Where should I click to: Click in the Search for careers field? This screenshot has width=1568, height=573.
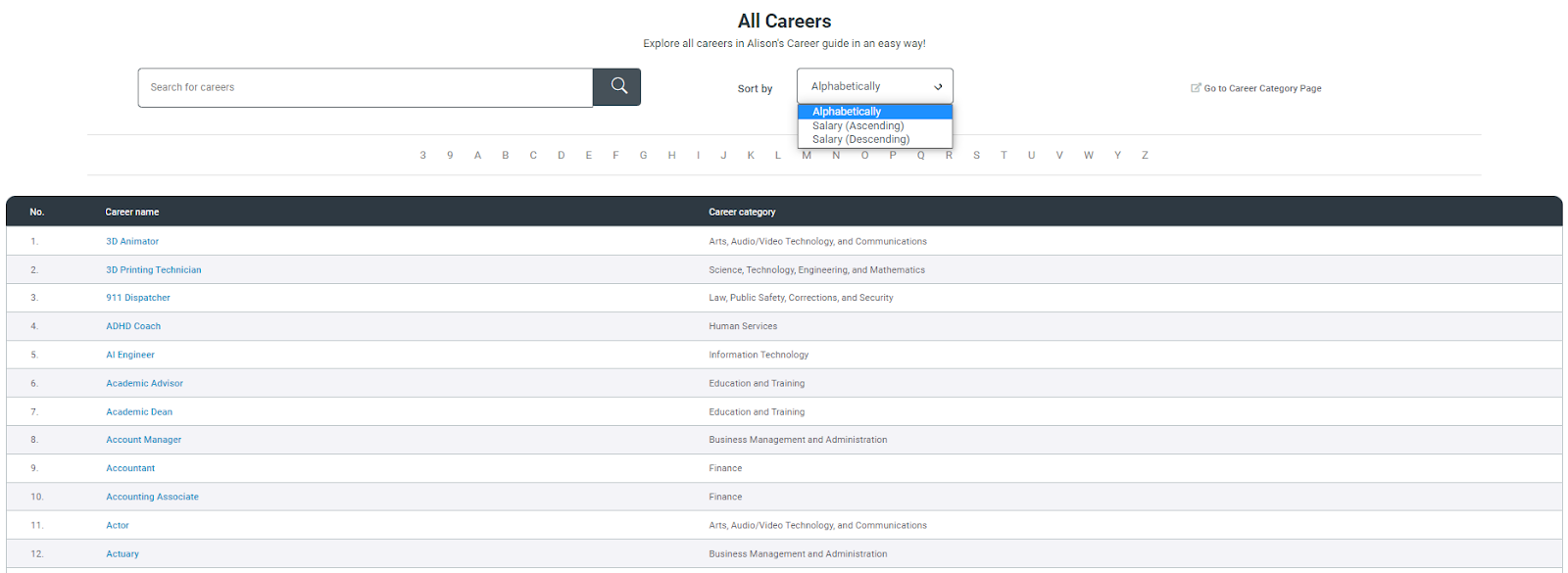pyautogui.click(x=366, y=87)
